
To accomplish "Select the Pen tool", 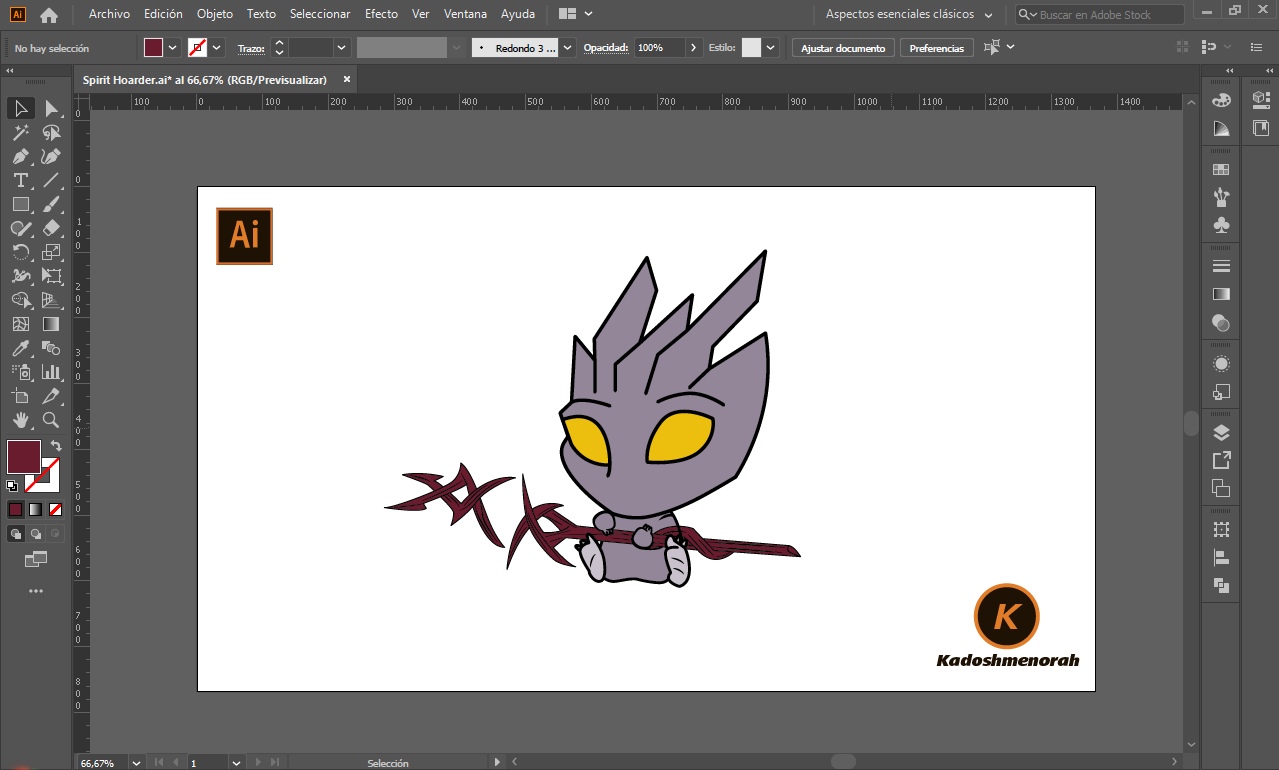I will pyautogui.click(x=20, y=156).
